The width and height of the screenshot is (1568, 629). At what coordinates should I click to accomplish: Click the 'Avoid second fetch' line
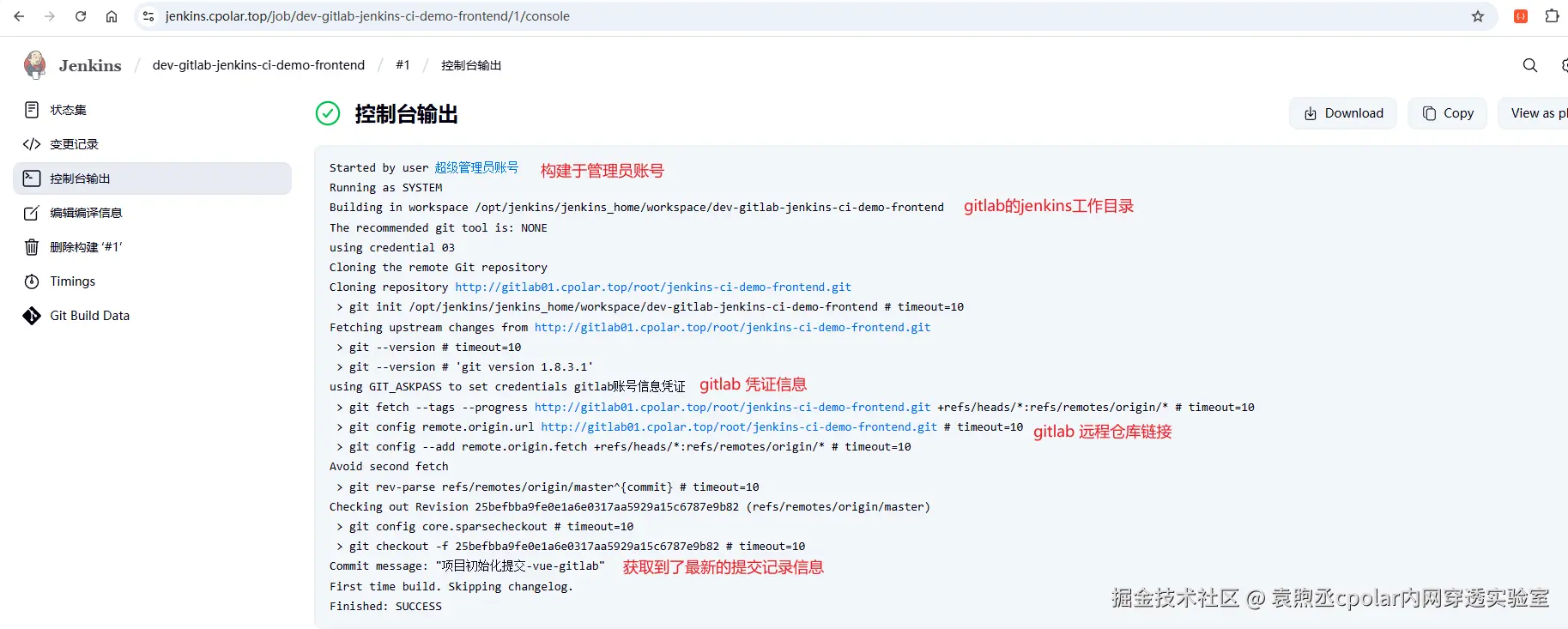389,466
